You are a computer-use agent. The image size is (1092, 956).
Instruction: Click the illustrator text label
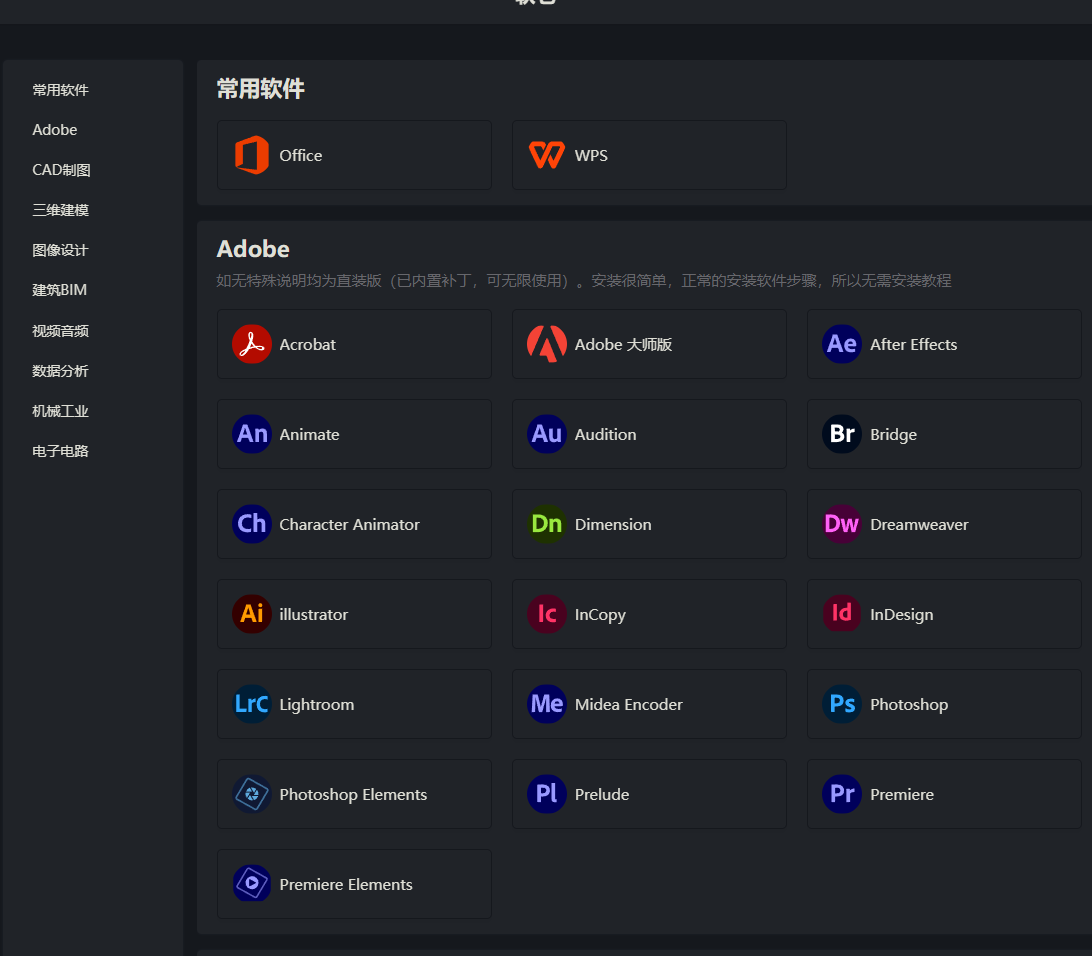pos(313,614)
